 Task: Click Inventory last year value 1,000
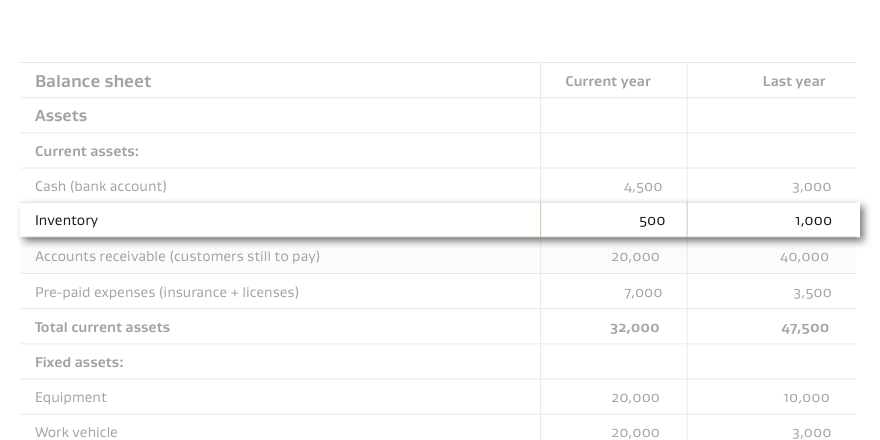point(811,221)
